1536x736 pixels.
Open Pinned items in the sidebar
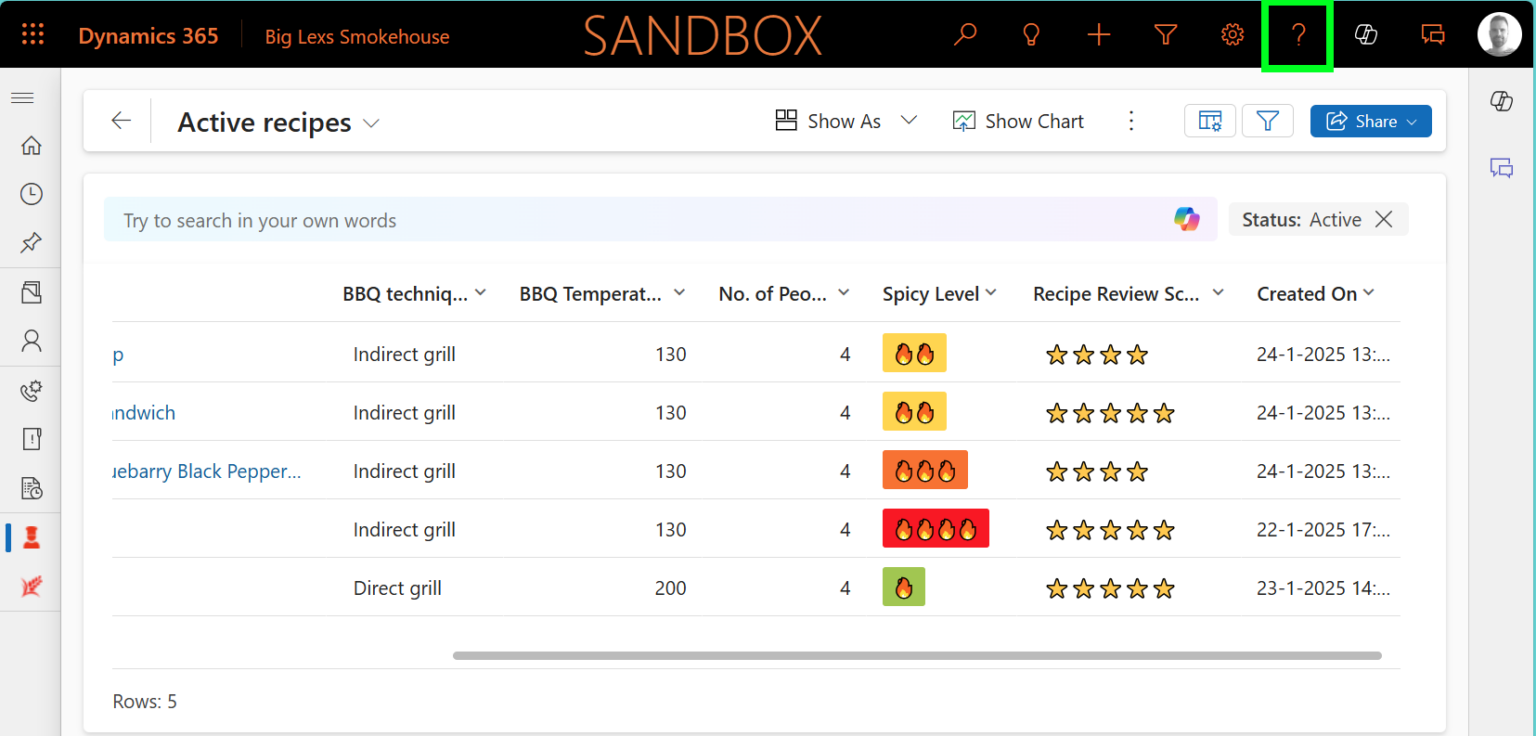(x=31, y=242)
